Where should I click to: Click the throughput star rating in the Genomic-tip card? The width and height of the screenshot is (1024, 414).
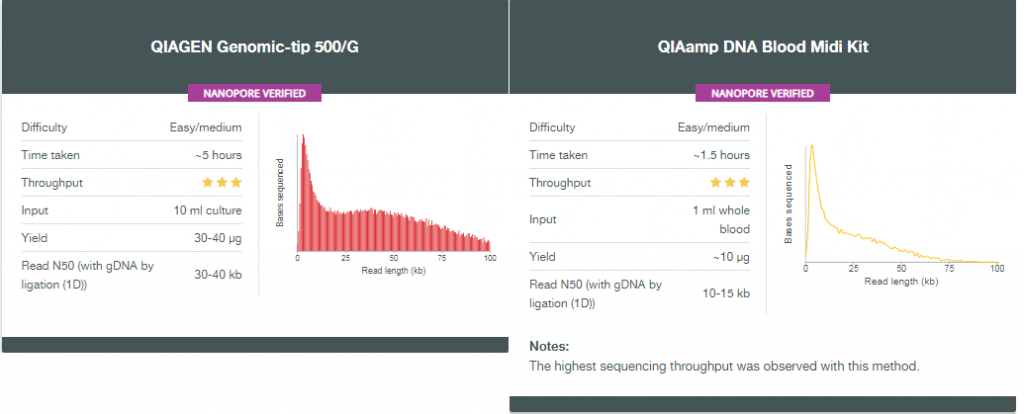pyautogui.click(x=222, y=183)
